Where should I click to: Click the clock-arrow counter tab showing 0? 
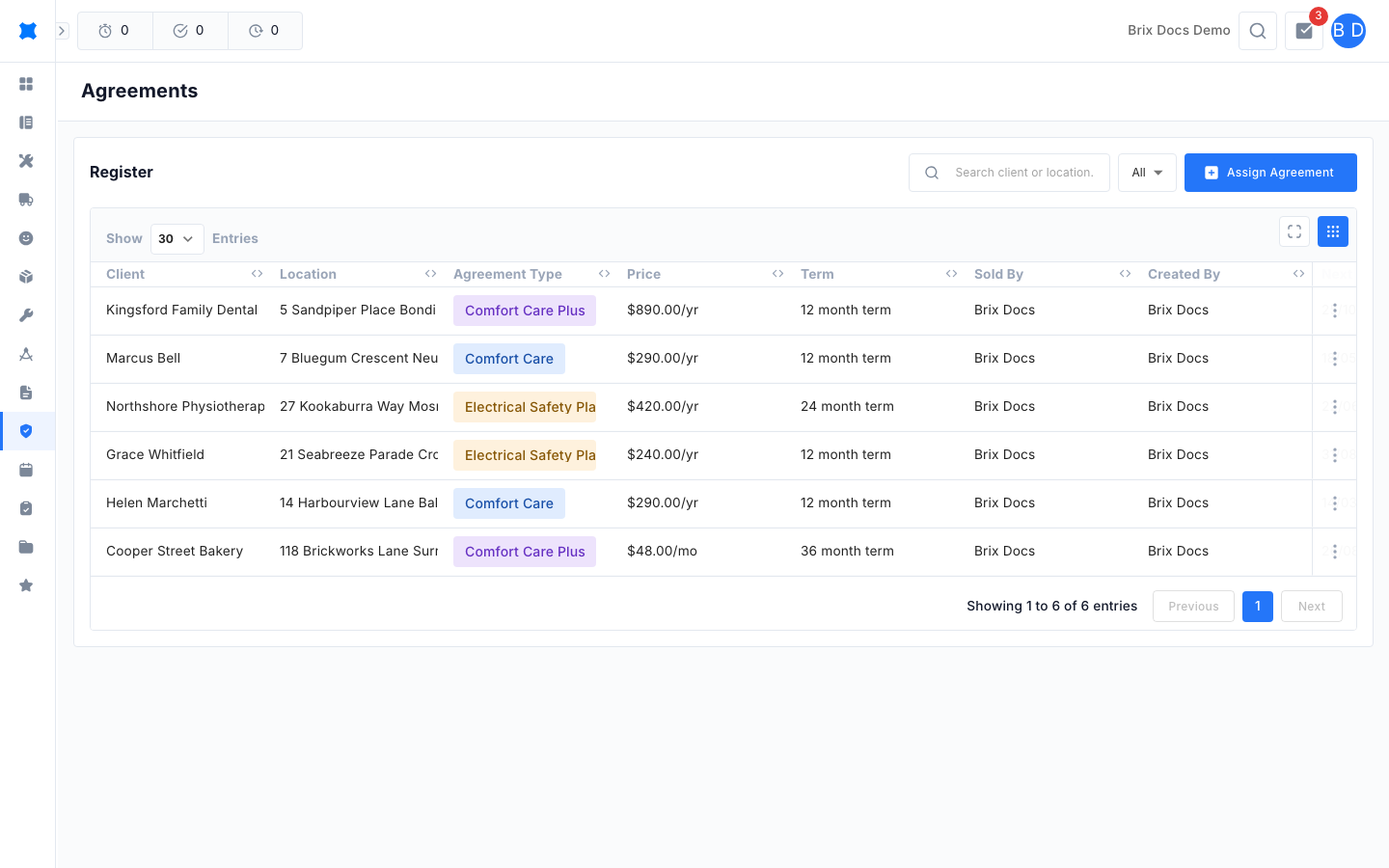pyautogui.click(x=265, y=31)
